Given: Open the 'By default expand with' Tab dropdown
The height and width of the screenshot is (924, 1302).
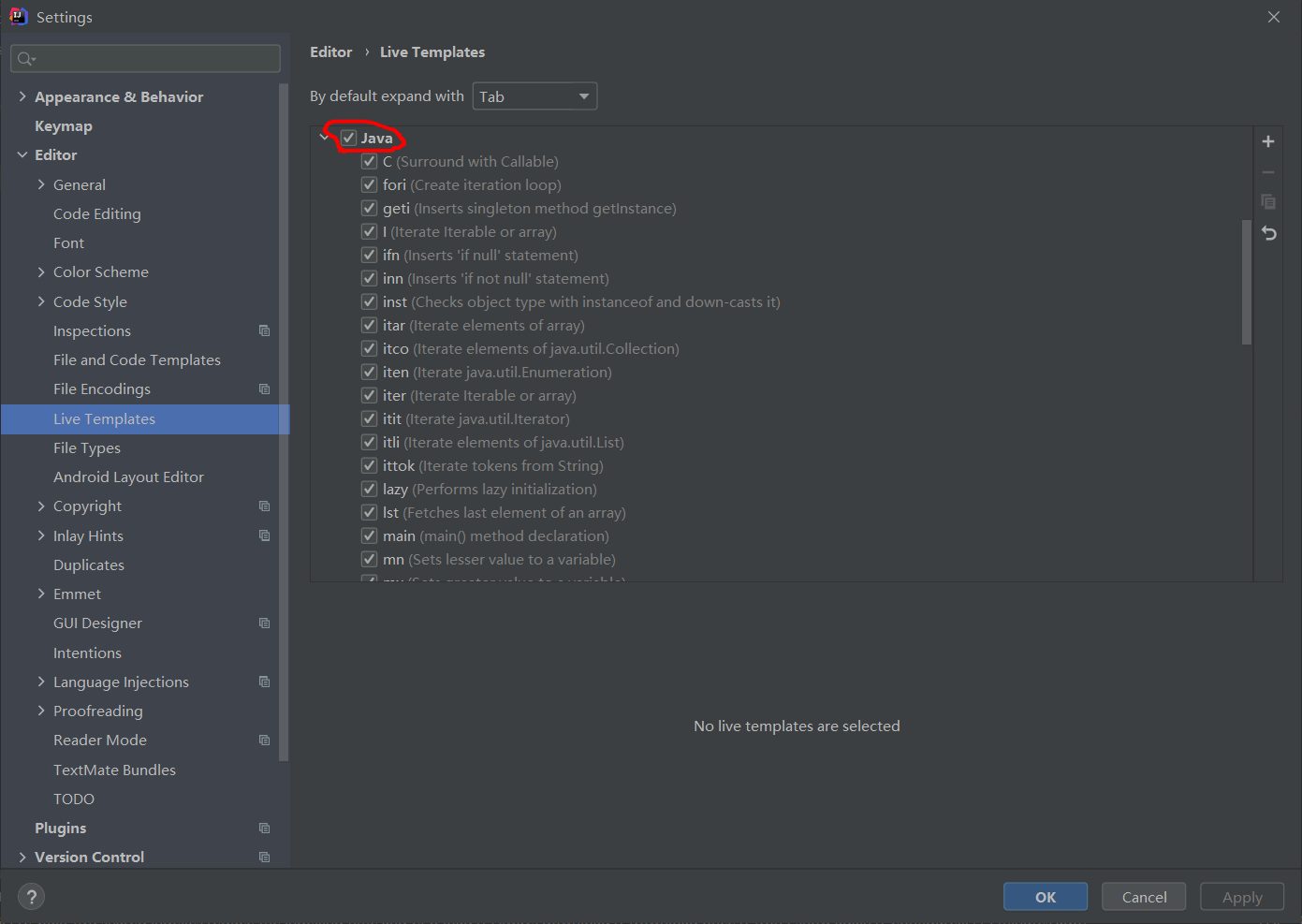Looking at the screenshot, I should pos(534,96).
